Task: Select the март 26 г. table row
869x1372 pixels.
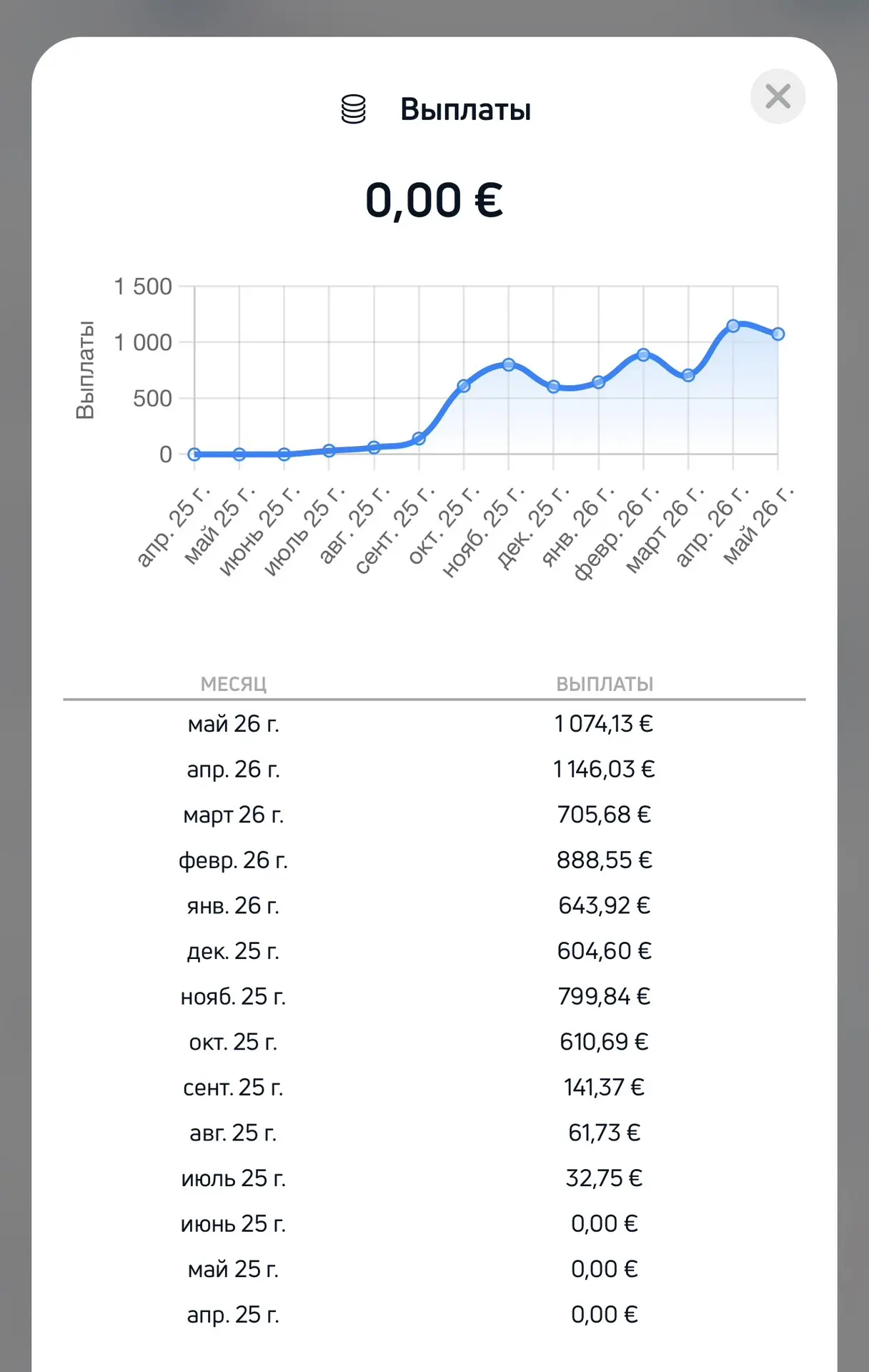Action: click(434, 815)
